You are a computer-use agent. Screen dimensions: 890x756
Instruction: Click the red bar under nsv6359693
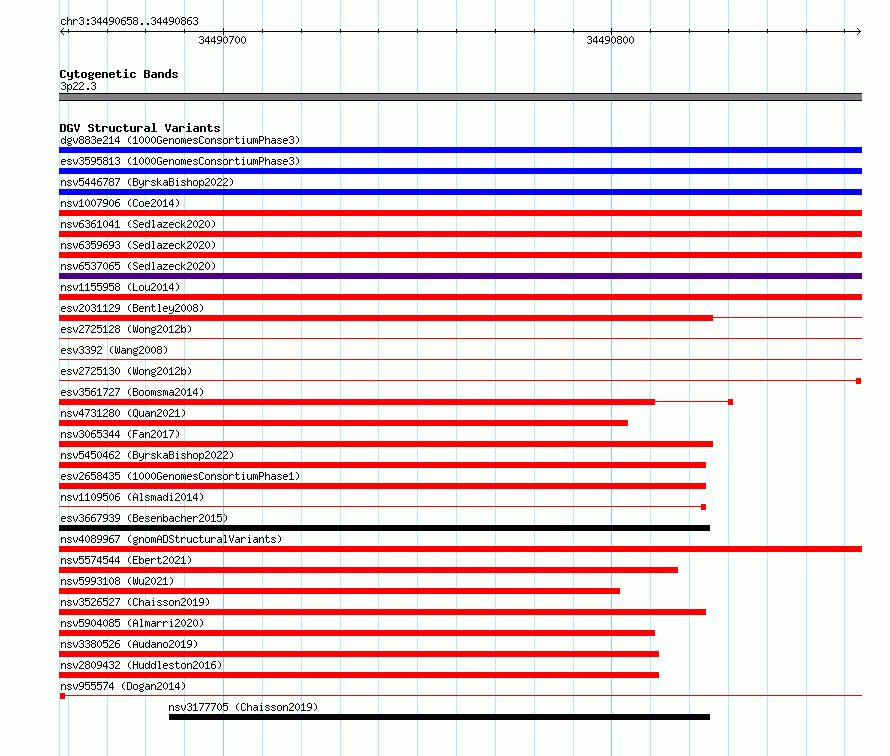click(460, 255)
